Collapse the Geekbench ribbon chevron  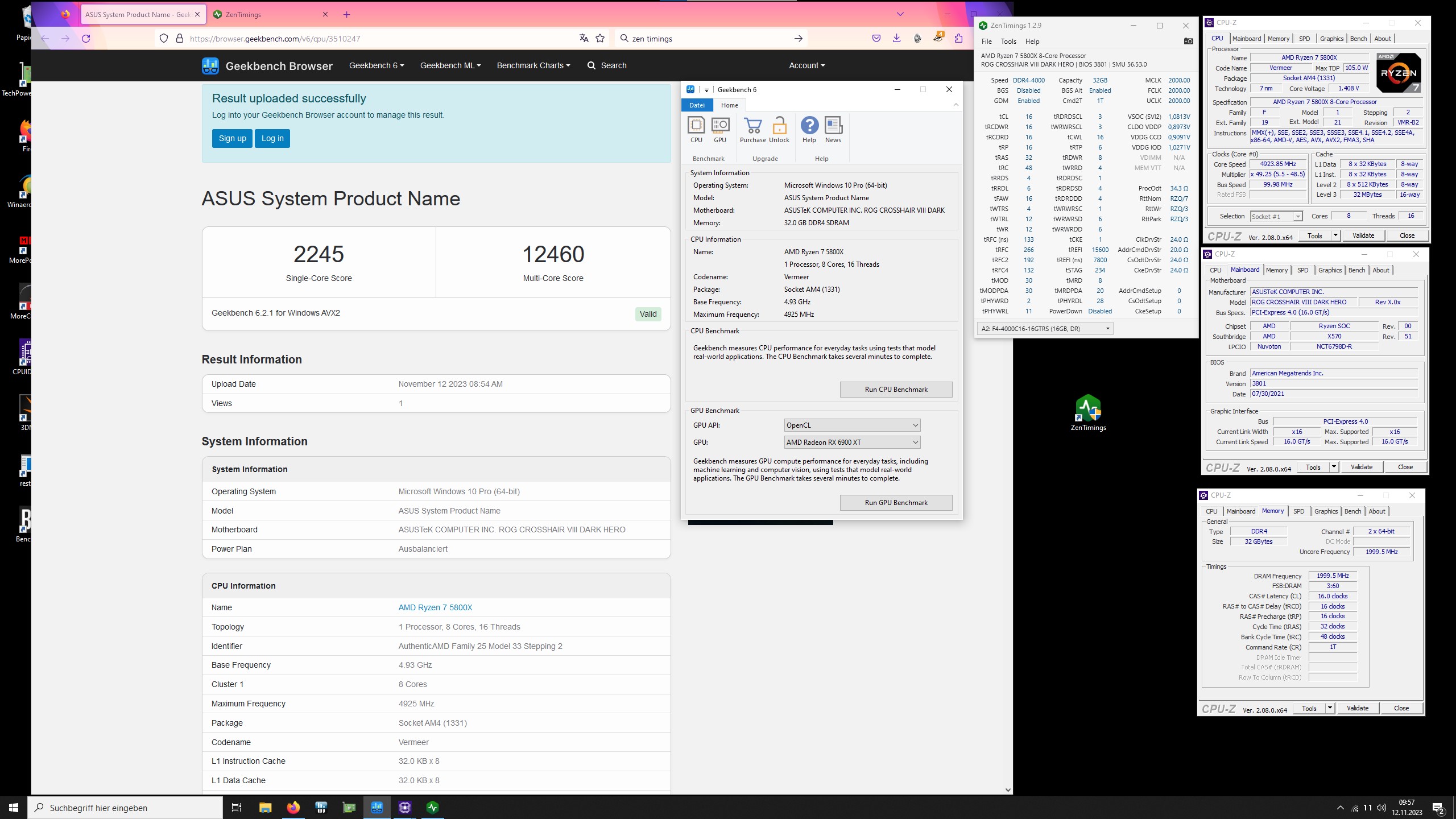[955, 105]
